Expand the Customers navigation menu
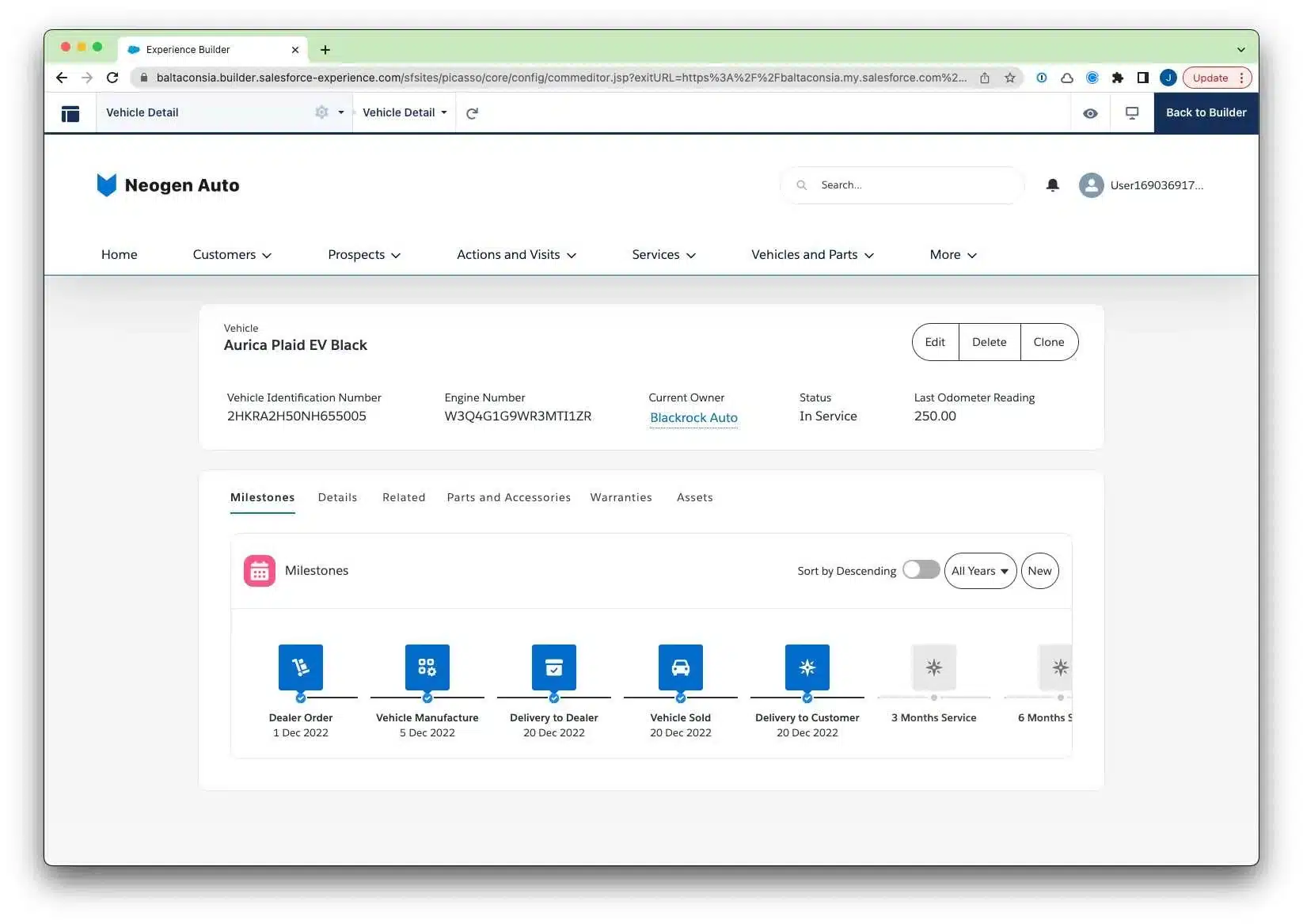This screenshot has height=924, width=1303. (x=232, y=255)
